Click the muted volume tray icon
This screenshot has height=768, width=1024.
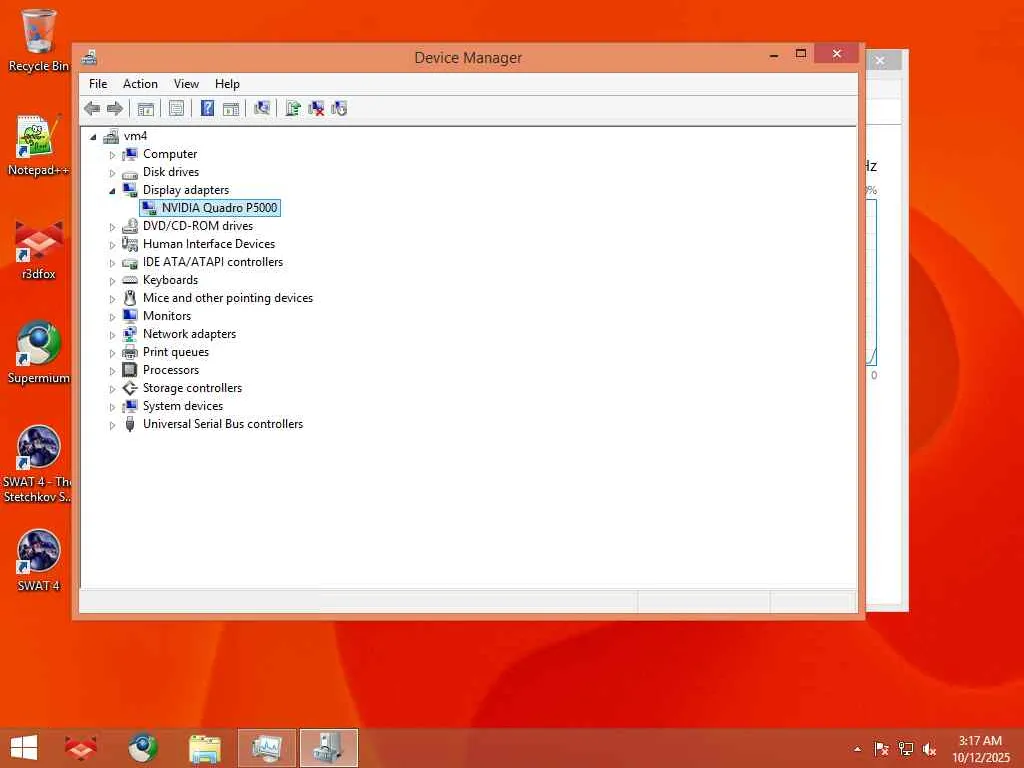click(929, 749)
